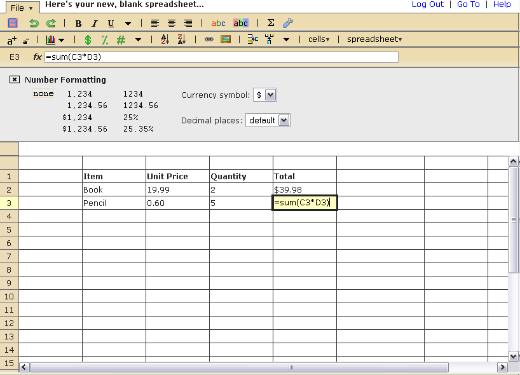Select the 'Item' header cell
Image resolution: width=520 pixels, height=375 pixels.
[114, 176]
